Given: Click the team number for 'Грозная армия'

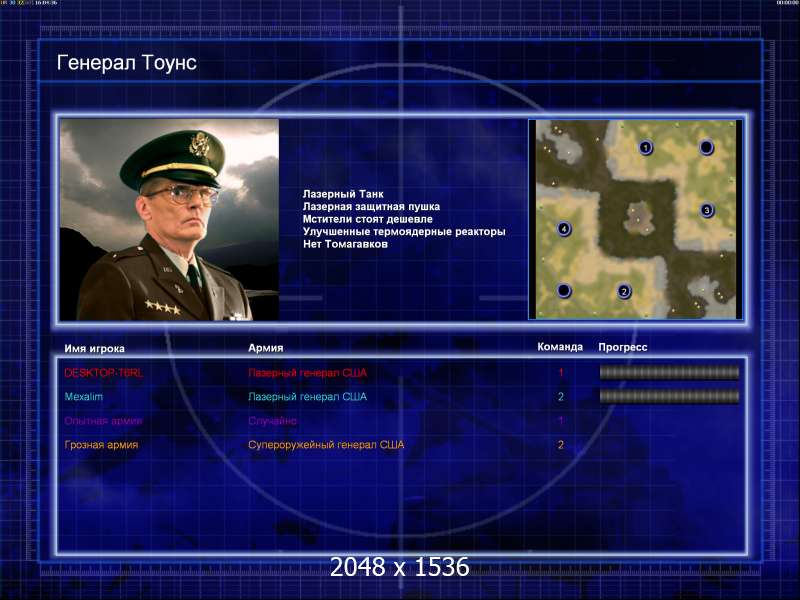Looking at the screenshot, I should (x=561, y=444).
